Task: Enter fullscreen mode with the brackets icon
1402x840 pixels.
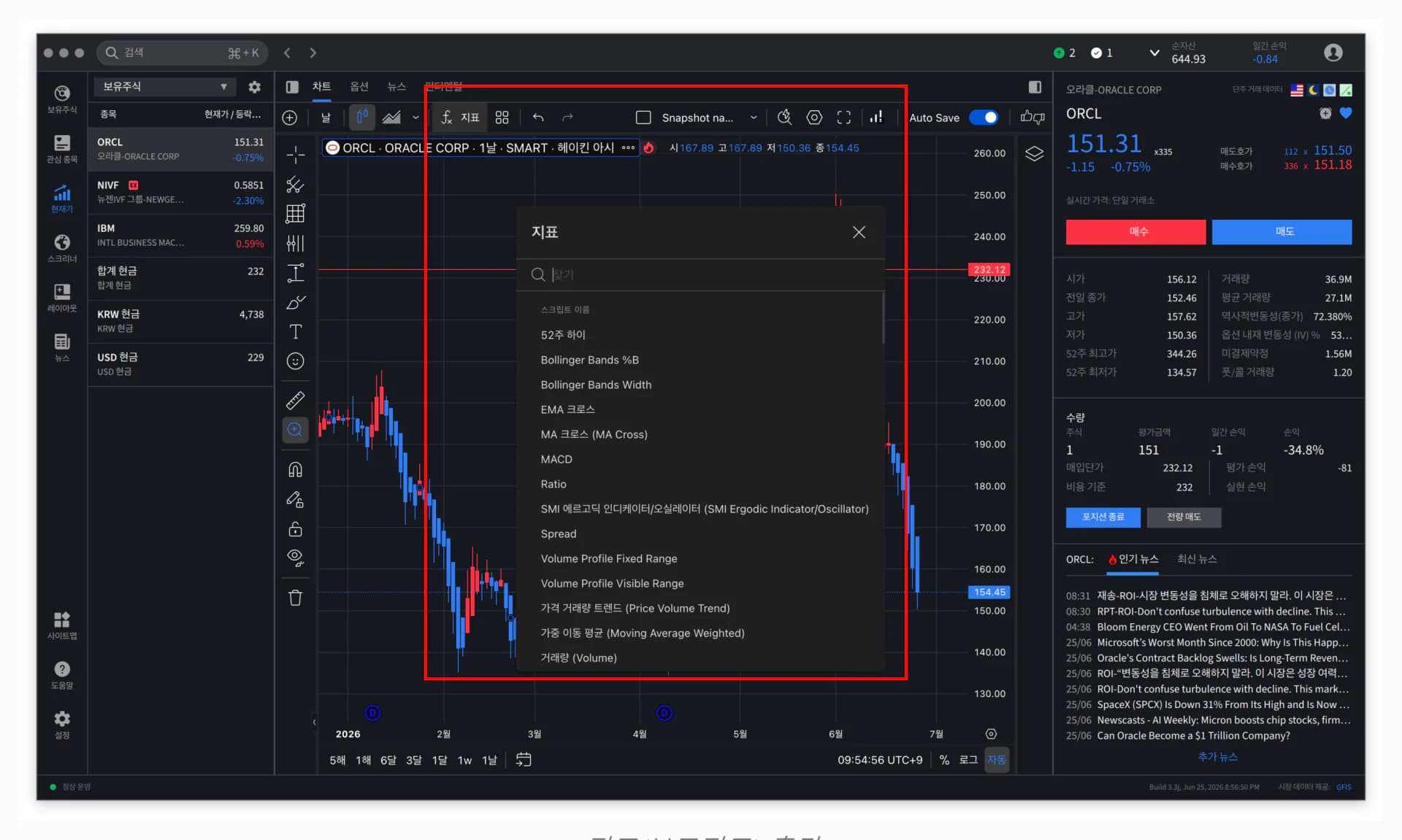Action: (x=844, y=117)
